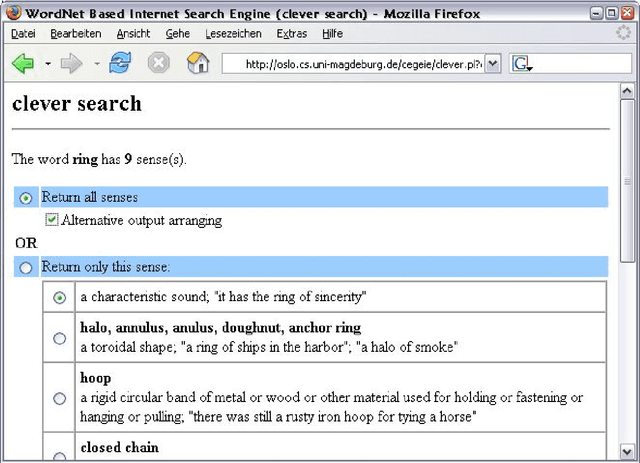Click the Stop loading icon
The width and height of the screenshot is (640, 463).
coord(158,64)
